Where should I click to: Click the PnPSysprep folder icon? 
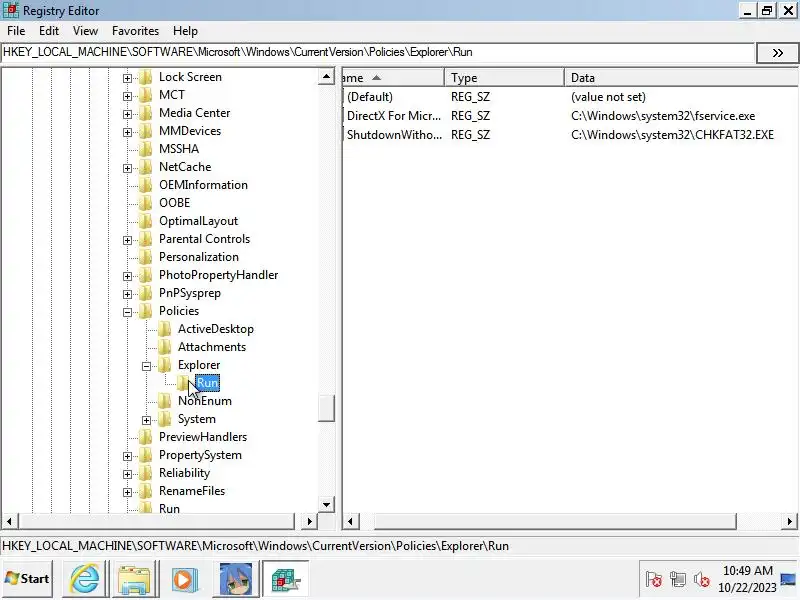click(x=146, y=293)
